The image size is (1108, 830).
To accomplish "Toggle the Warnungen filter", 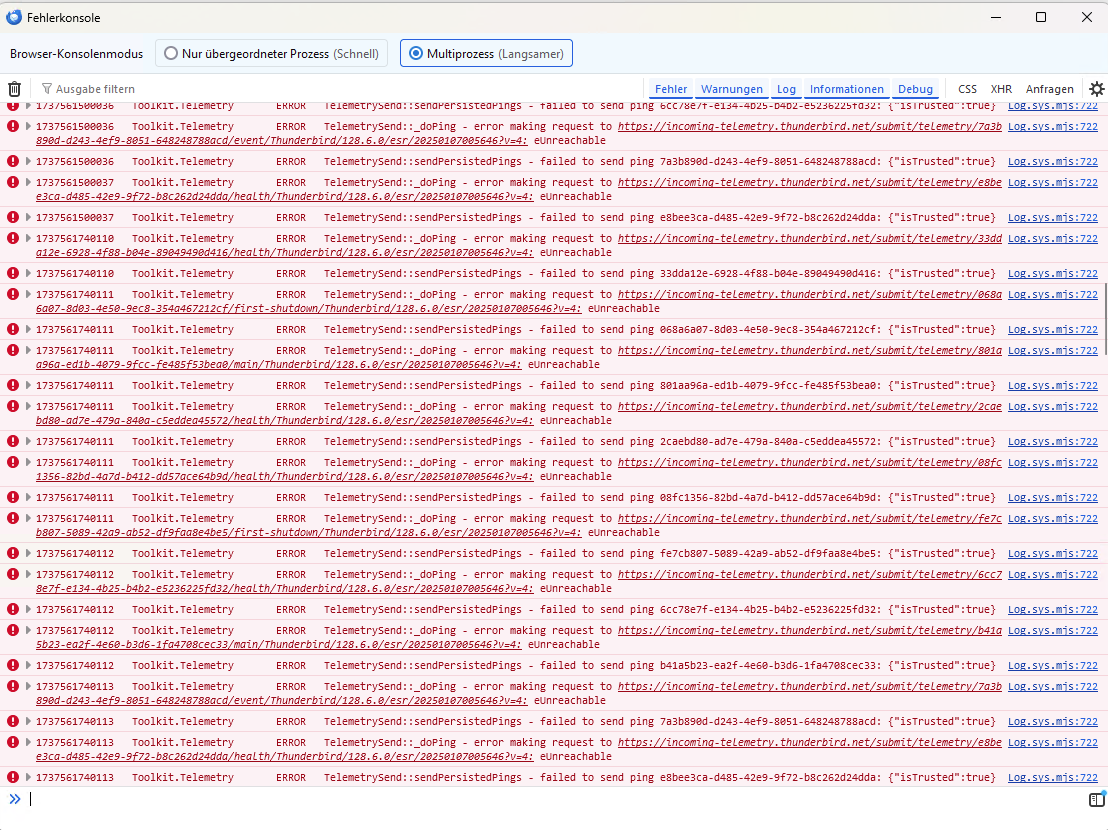I will pyautogui.click(x=732, y=89).
